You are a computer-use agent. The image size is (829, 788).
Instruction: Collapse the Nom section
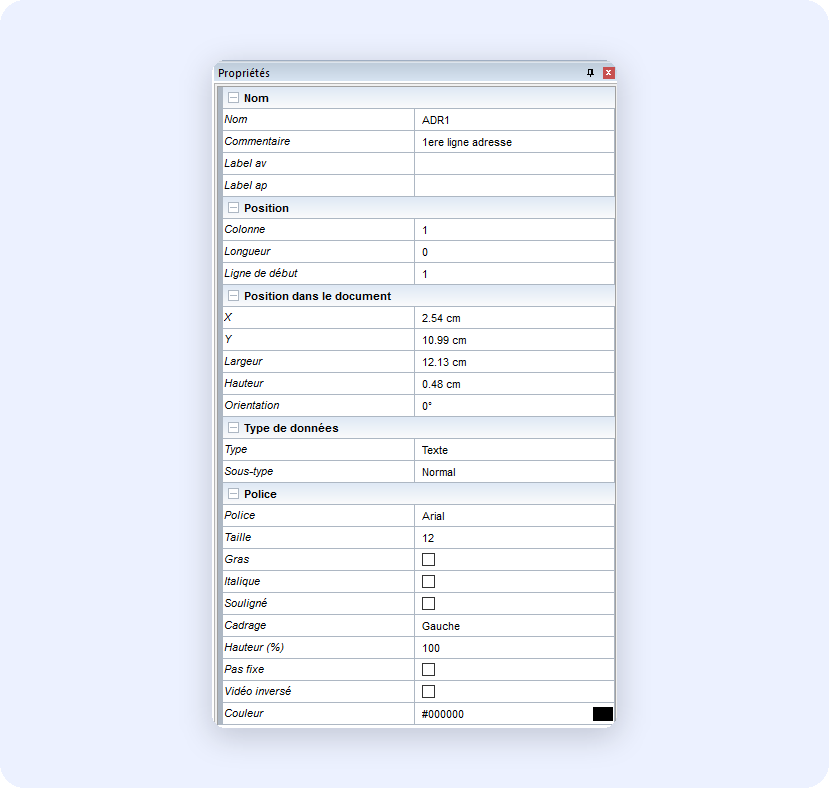coord(233,98)
